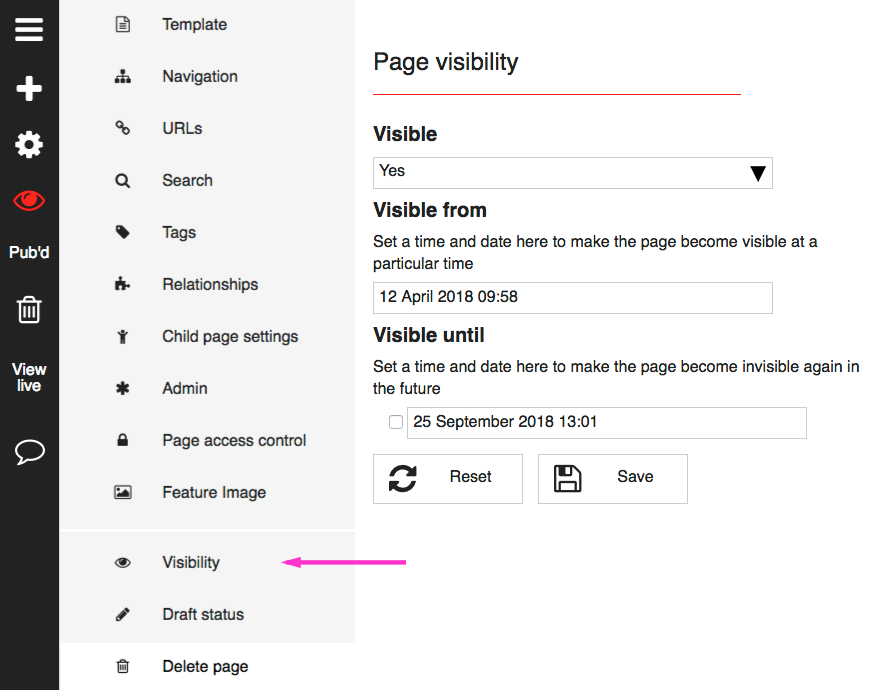The image size is (875, 690).
Task: Click the Save button
Action: (x=613, y=479)
